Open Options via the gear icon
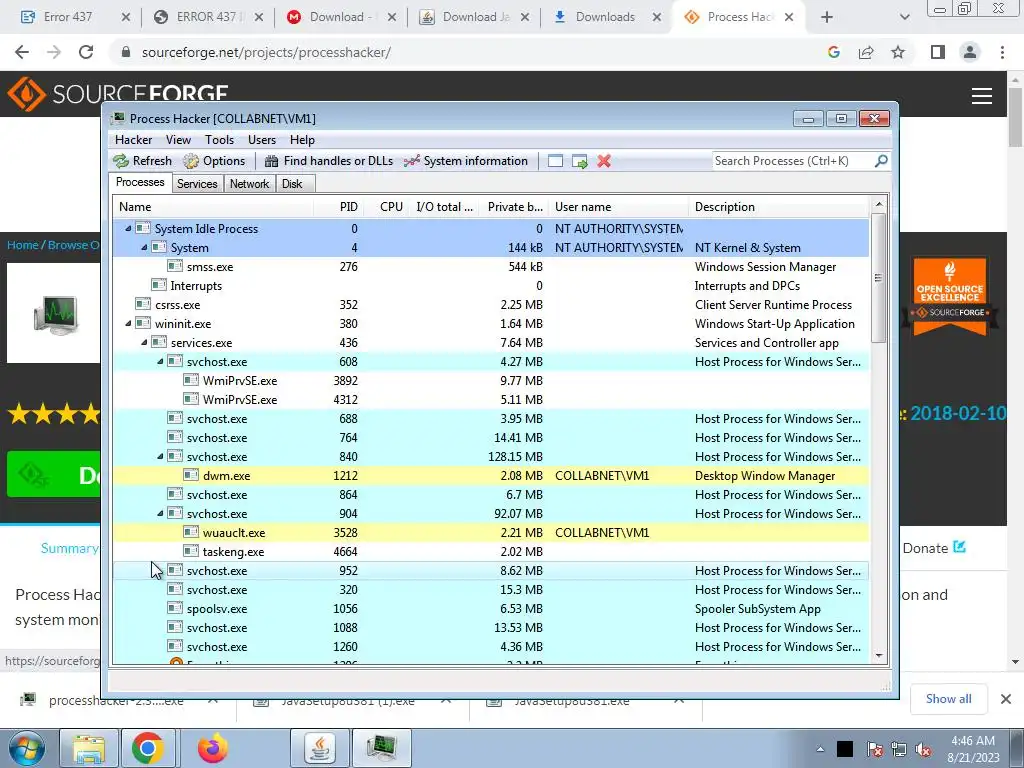The height and width of the screenshot is (768, 1024). click(191, 161)
